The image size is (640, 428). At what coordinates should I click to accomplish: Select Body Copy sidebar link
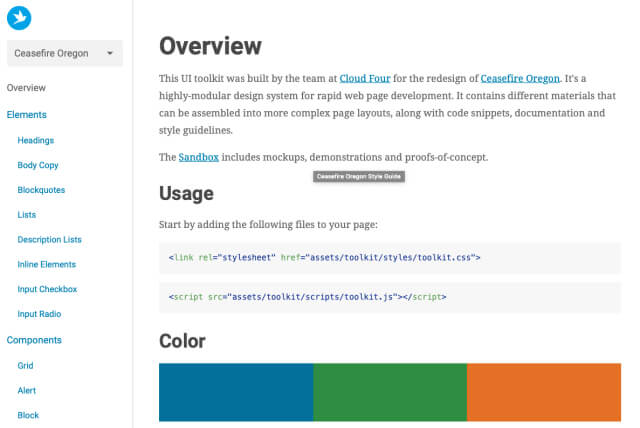(x=38, y=165)
